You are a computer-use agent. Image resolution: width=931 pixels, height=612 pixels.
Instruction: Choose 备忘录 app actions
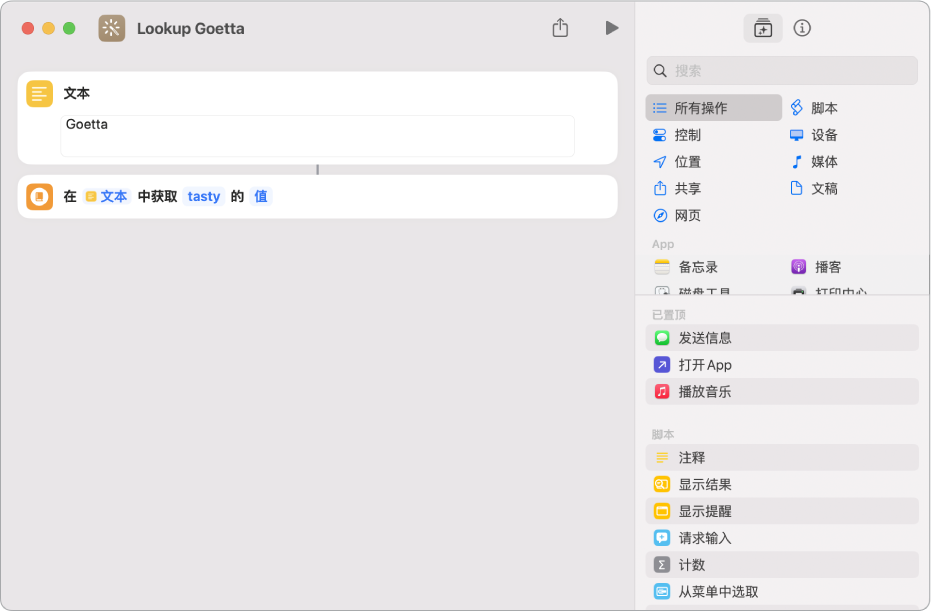tap(686, 267)
